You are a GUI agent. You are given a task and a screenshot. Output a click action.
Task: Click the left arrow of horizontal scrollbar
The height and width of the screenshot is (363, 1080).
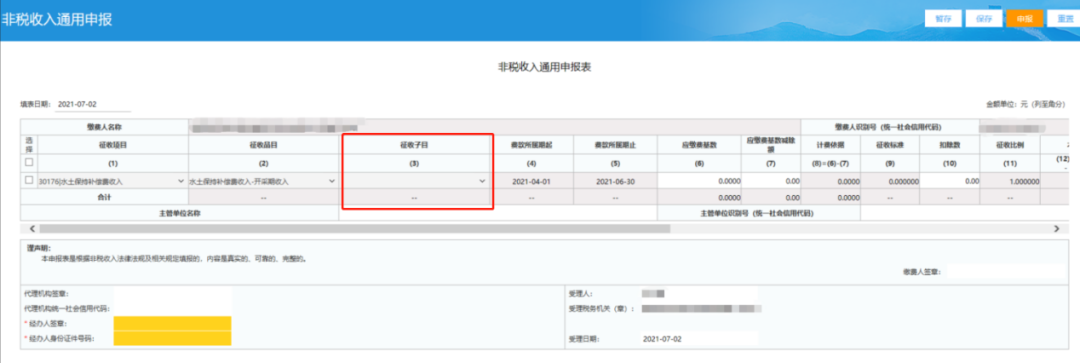[32, 228]
